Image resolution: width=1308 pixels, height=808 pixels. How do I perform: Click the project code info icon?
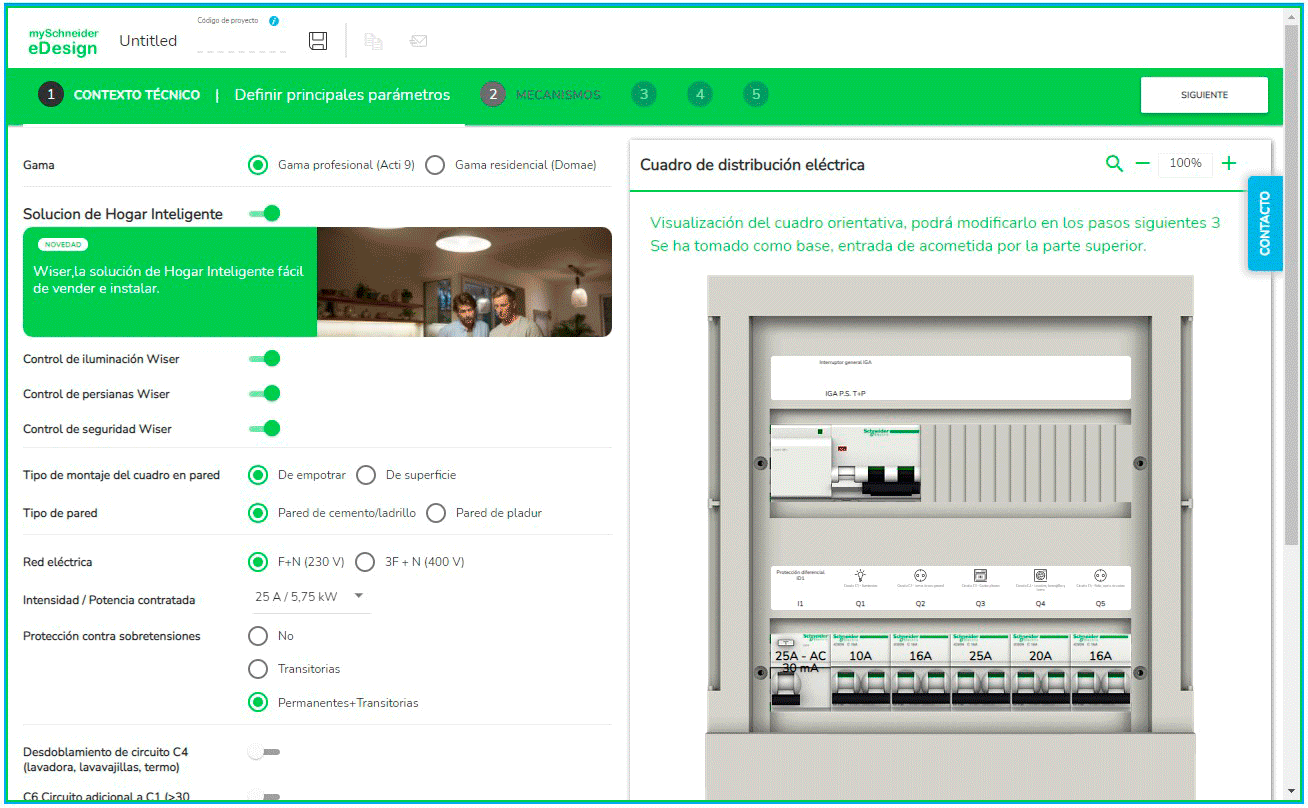click(x=274, y=21)
